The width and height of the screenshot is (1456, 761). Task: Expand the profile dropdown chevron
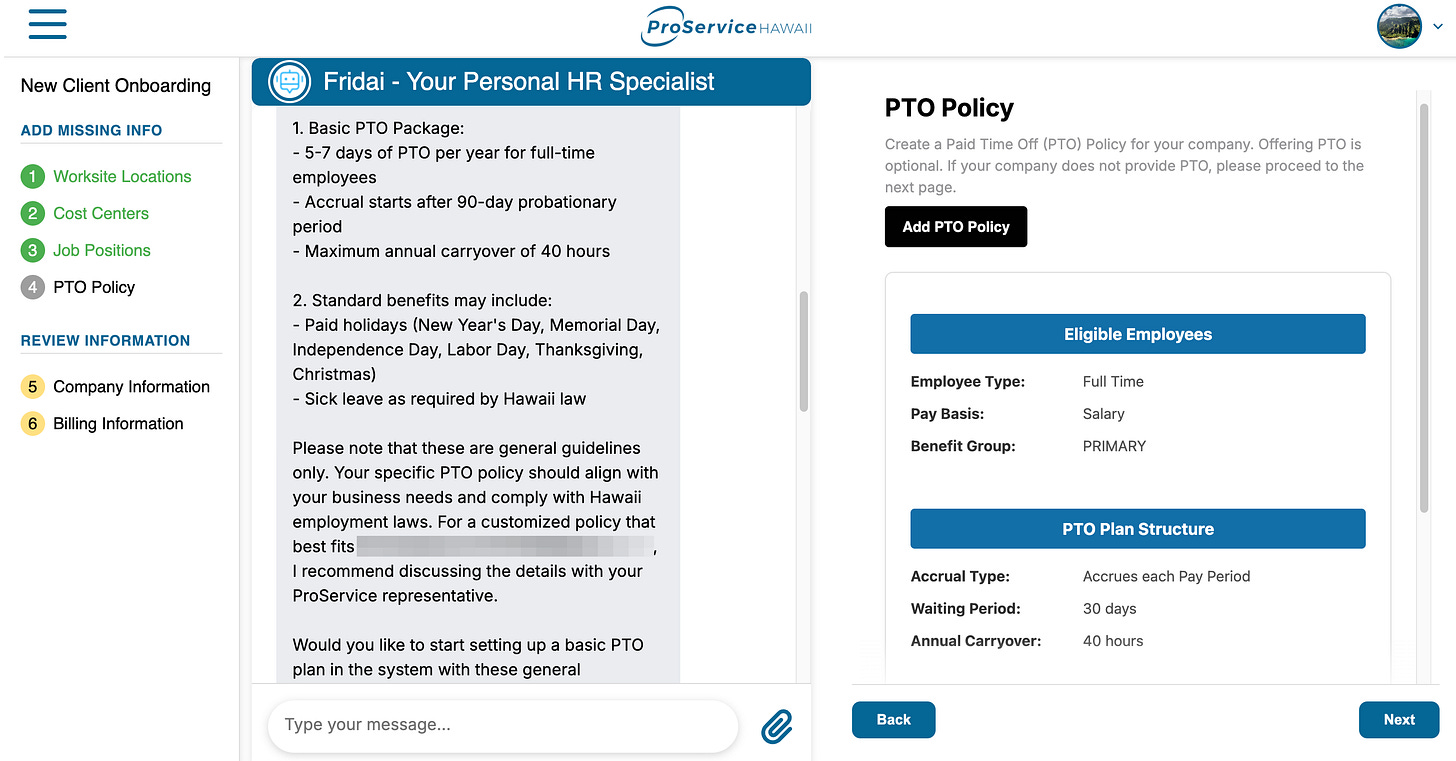(1438, 28)
